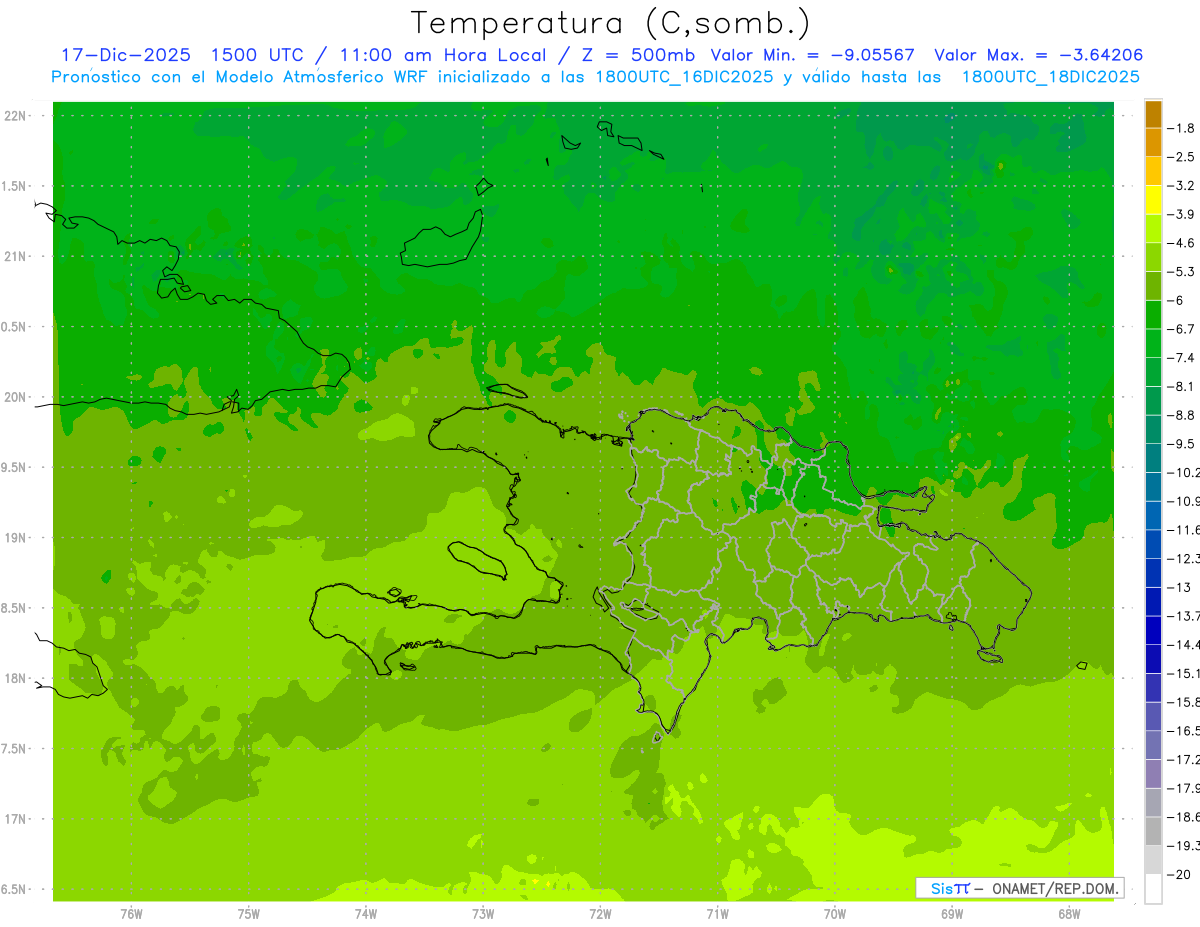Viewport: 1200px width, 927px height.
Task: Click the "76W" longitude axis label
Action: 131,914
